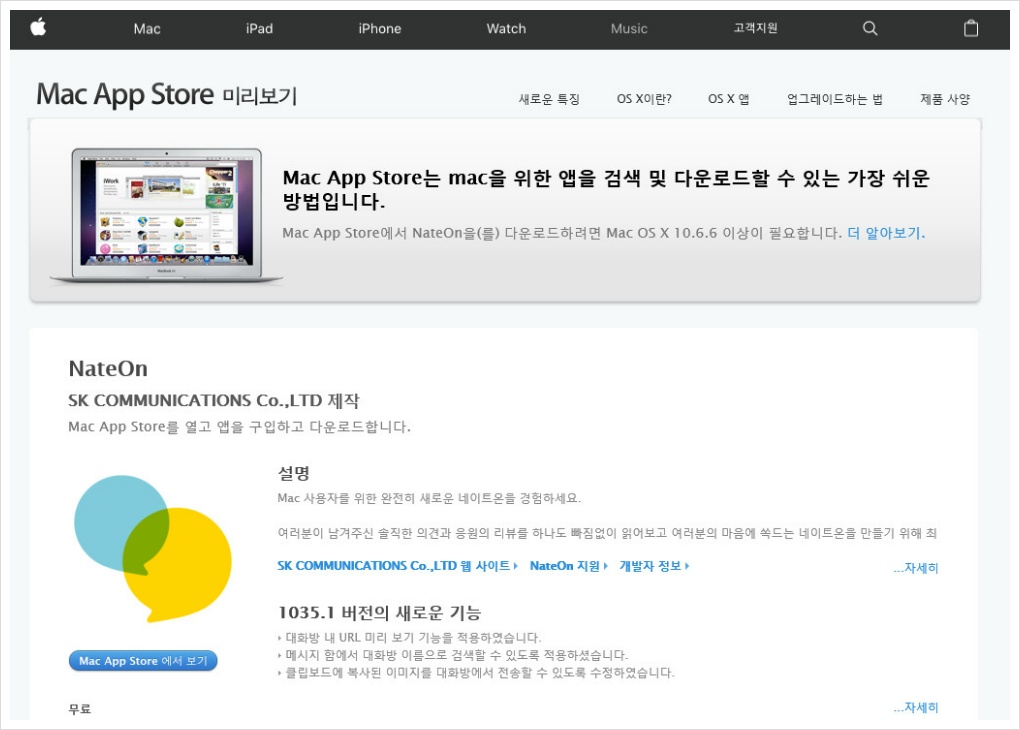Open the 고객지원 menu item
This screenshot has width=1020, height=730.
755,28
